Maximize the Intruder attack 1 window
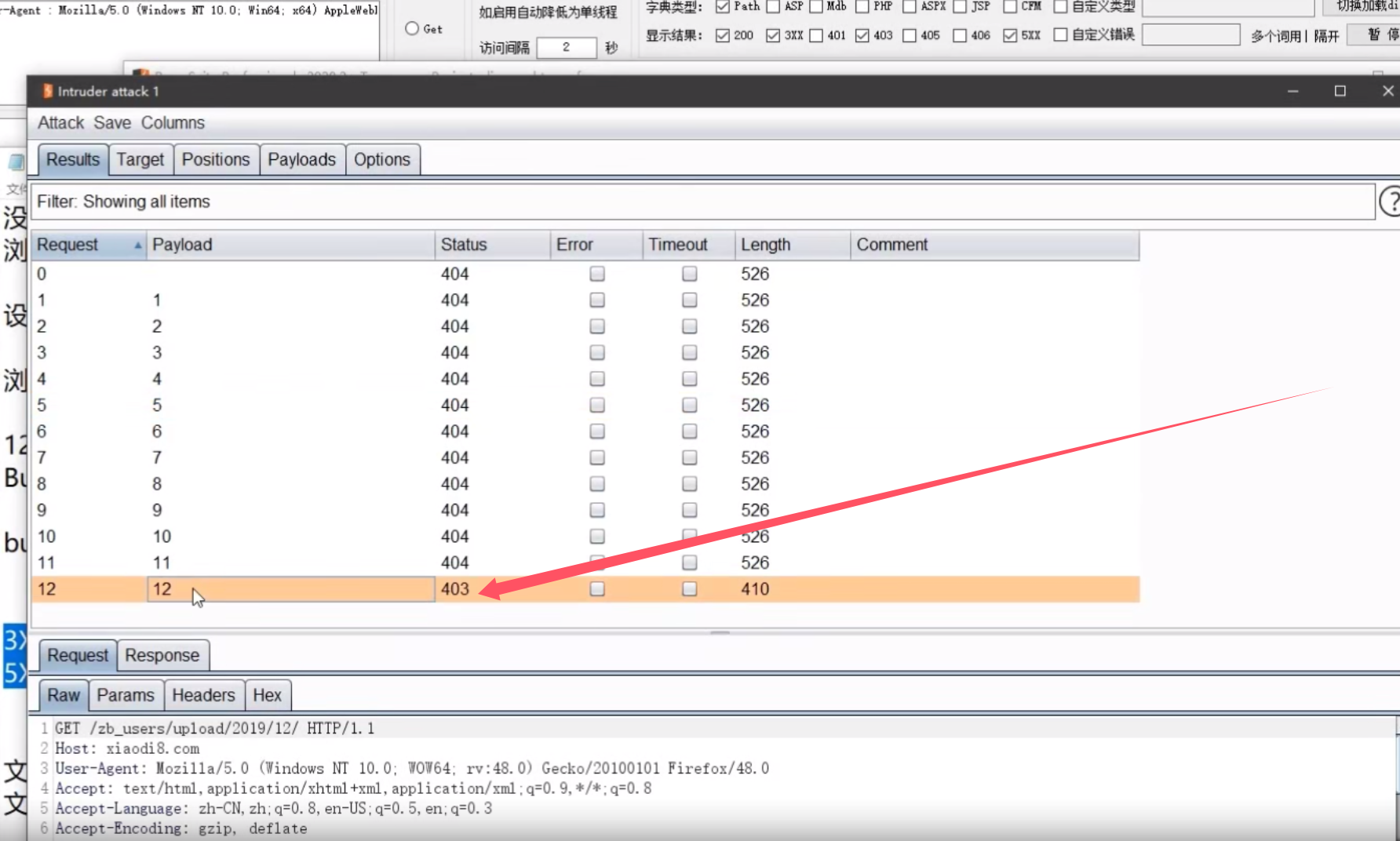Viewport: 1400px width, 841px height. [x=1340, y=91]
